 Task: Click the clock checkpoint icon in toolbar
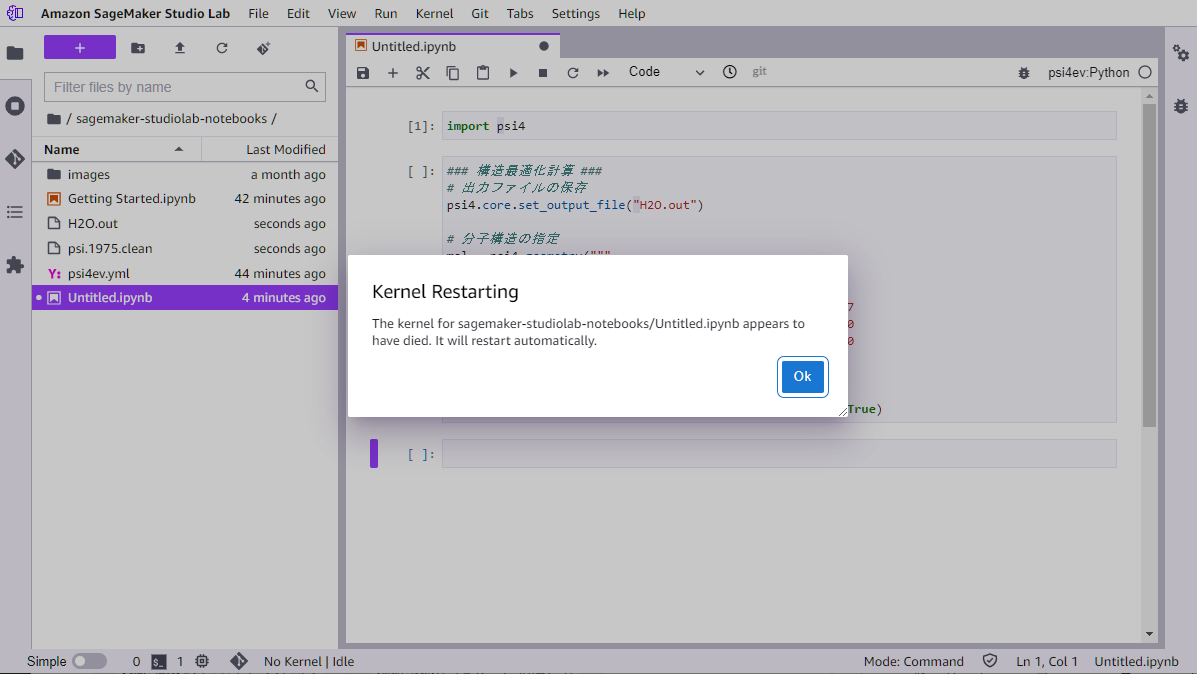click(x=730, y=72)
